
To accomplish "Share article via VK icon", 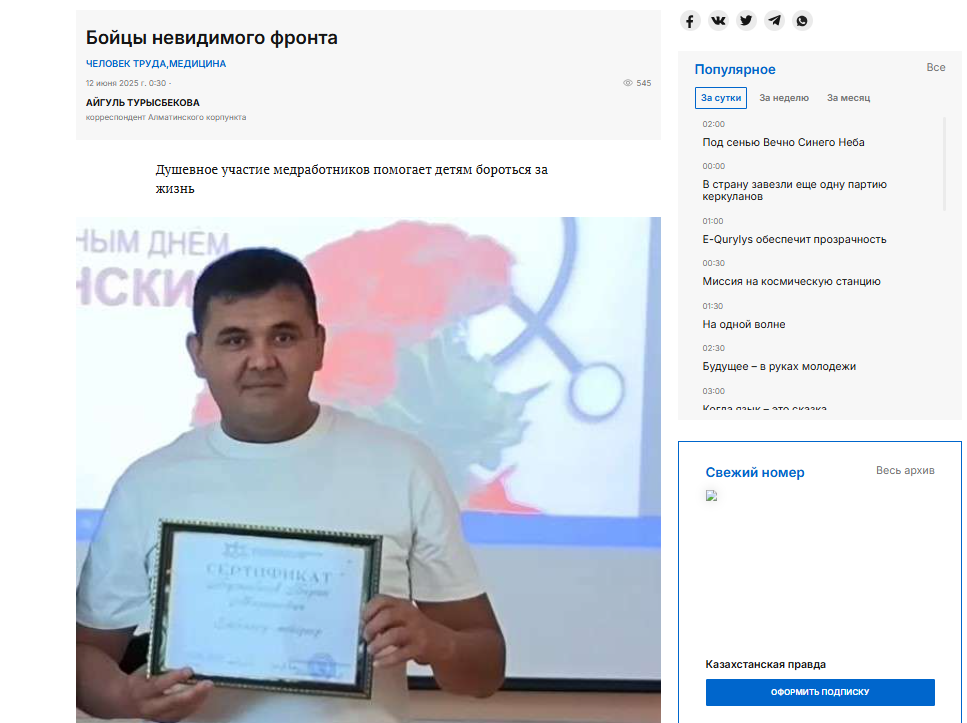I will tap(718, 21).
